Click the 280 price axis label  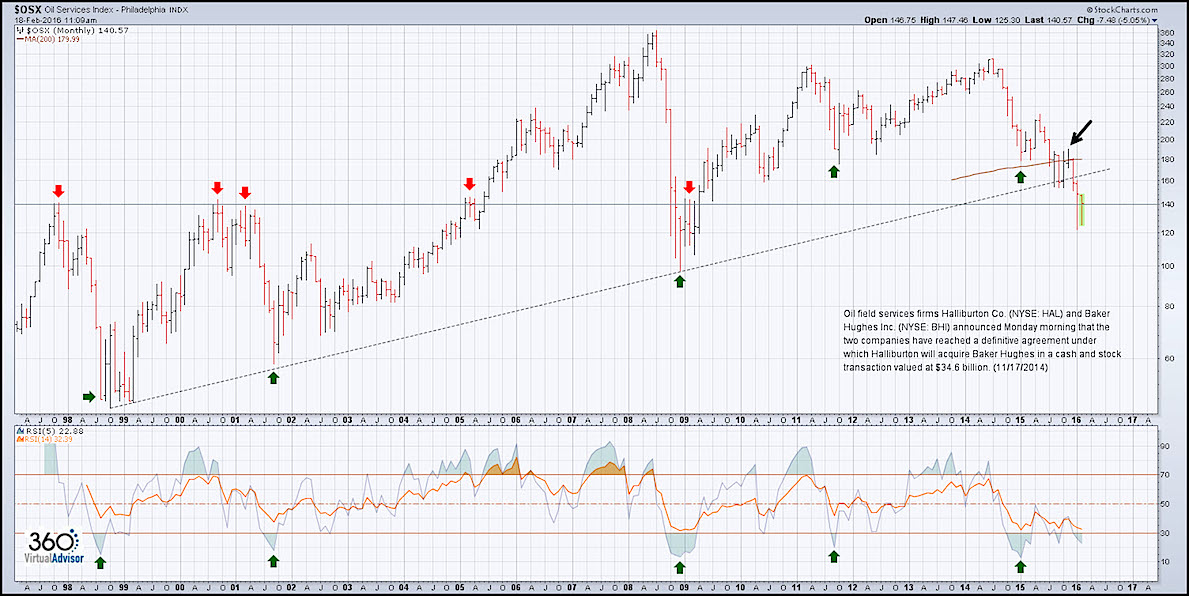tap(1167, 78)
